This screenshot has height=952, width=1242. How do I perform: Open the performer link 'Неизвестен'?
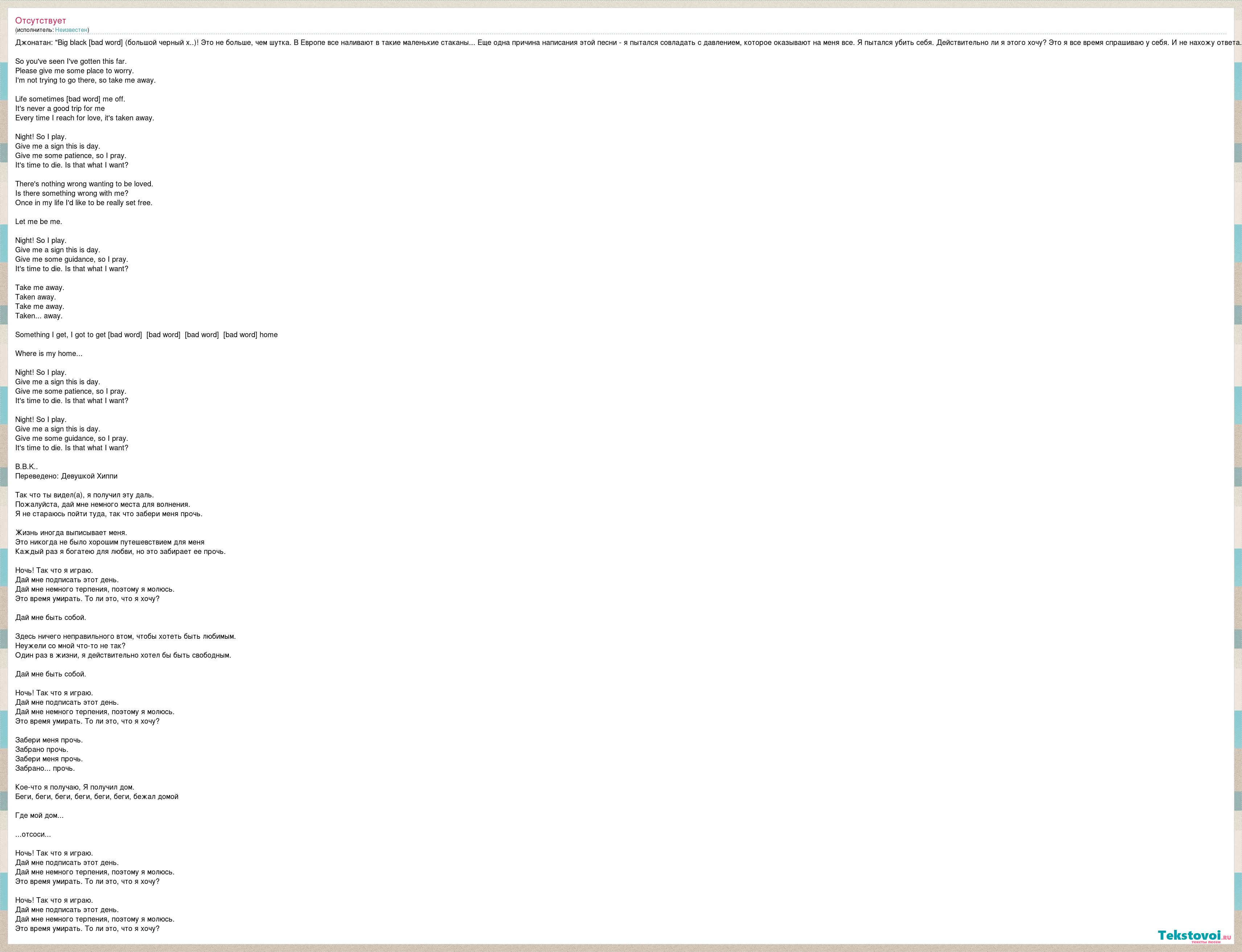(x=71, y=30)
